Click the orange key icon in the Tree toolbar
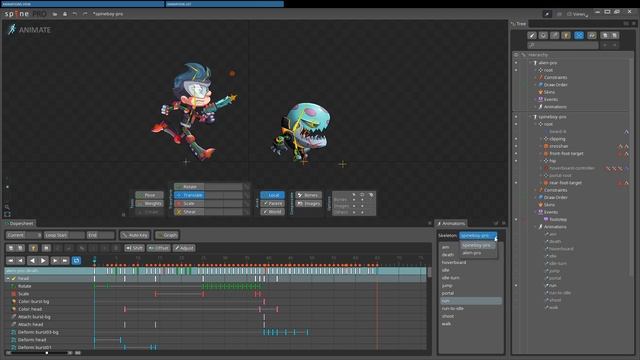640x360 pixels. click(566, 36)
